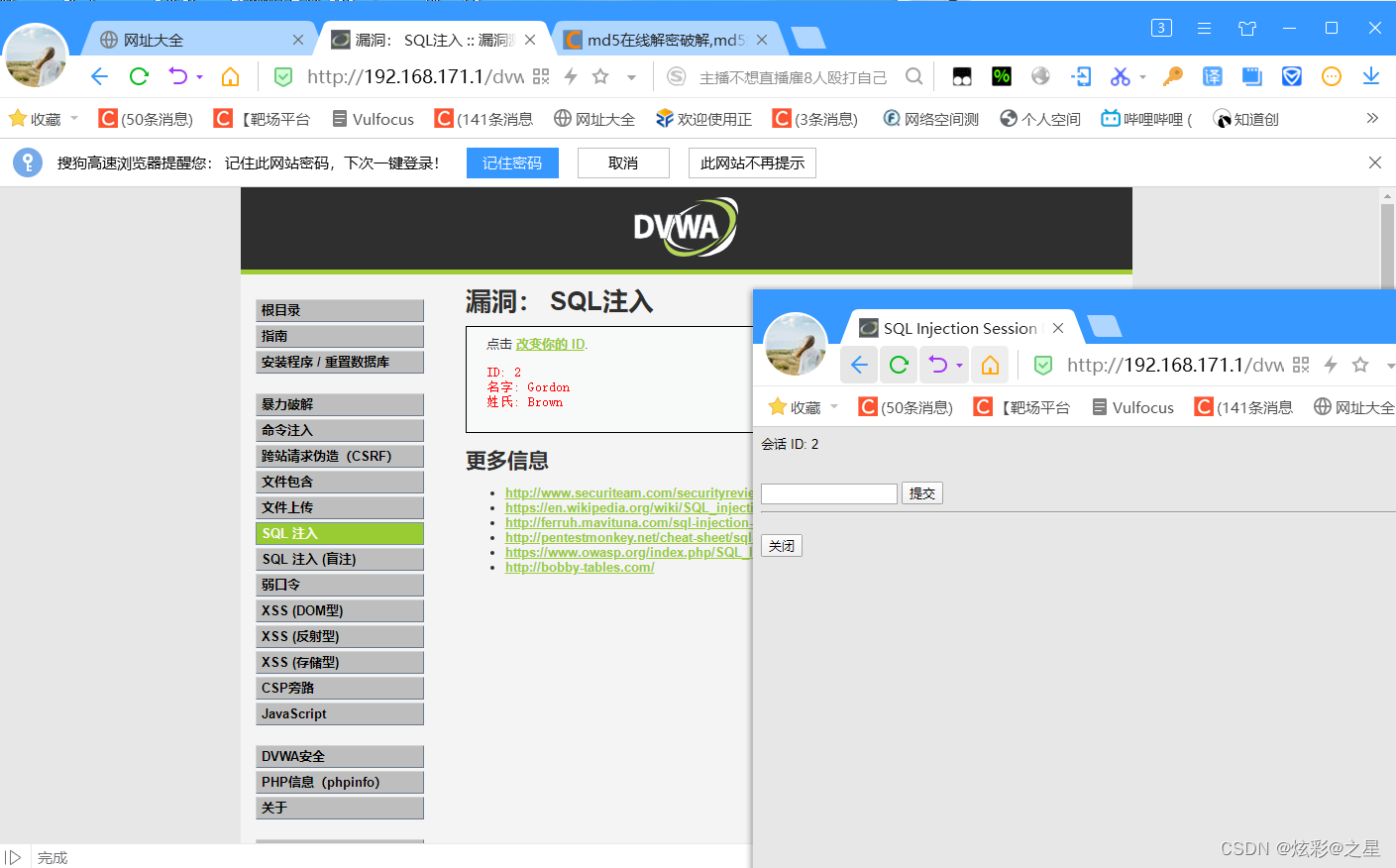This screenshot has height=868, width=1396.
Task: Open the black glasses extension icon
Action: coord(962,76)
